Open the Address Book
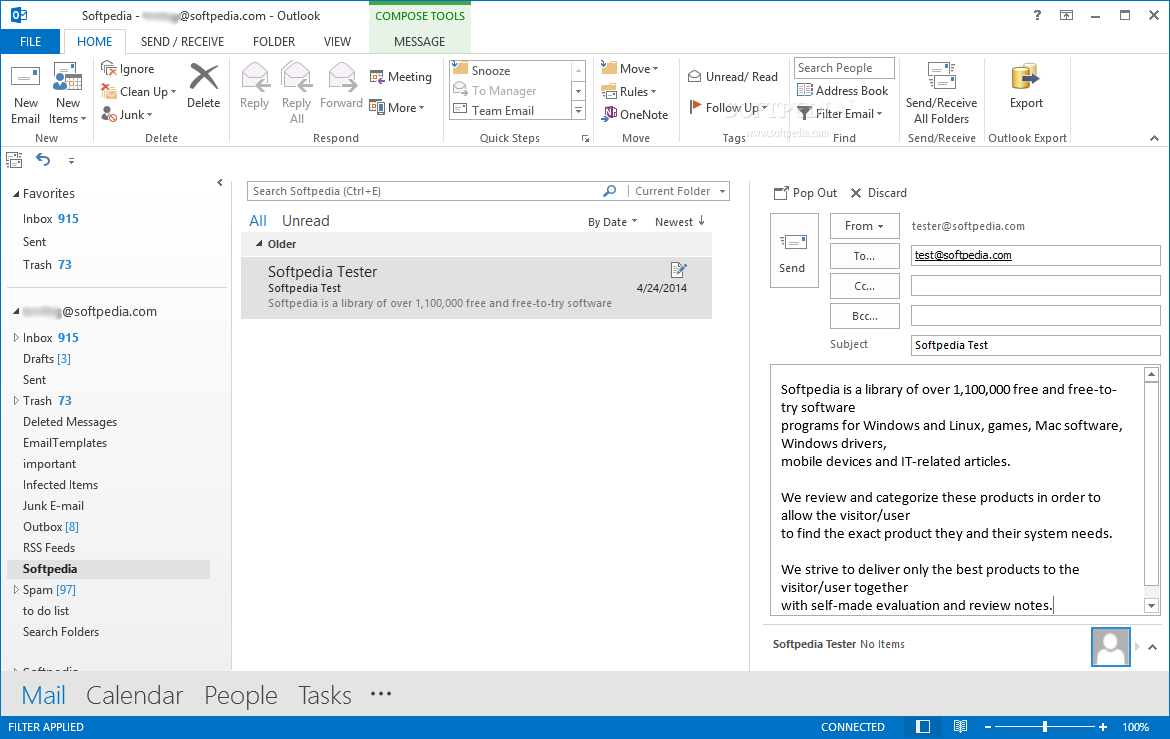Screen dimensions: 1170x739 [843, 90]
